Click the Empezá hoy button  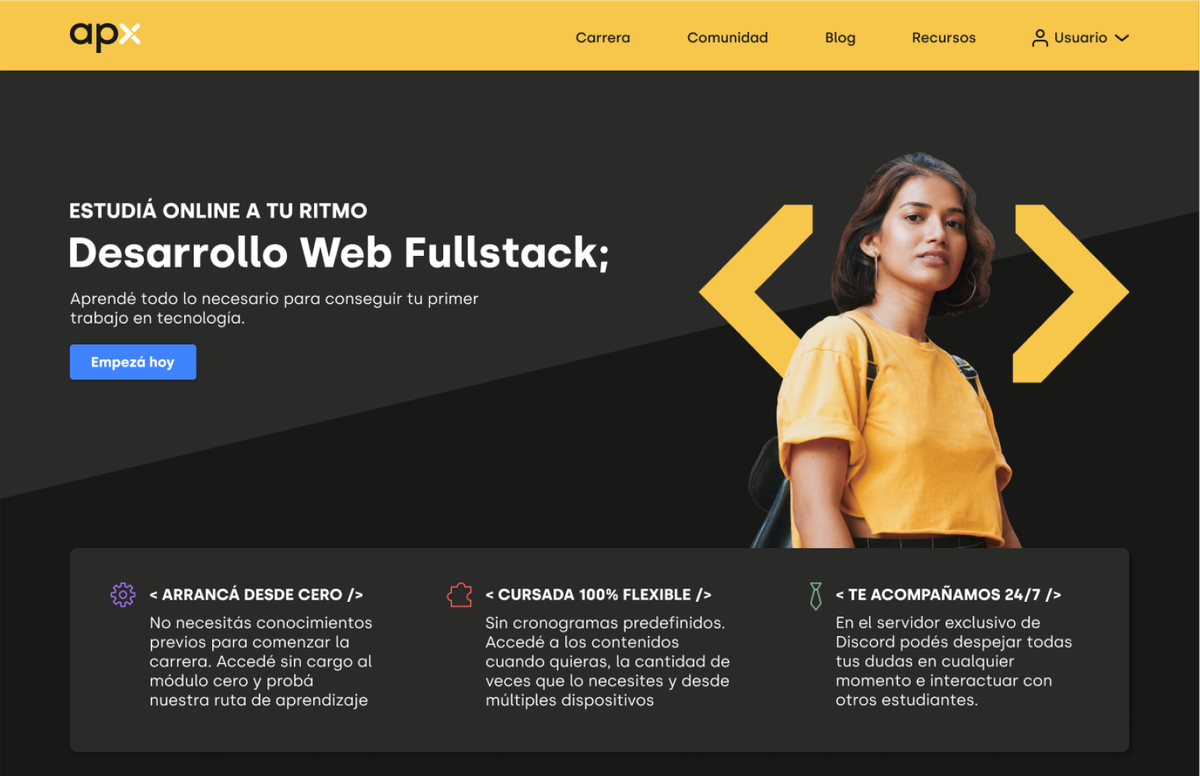(x=133, y=362)
